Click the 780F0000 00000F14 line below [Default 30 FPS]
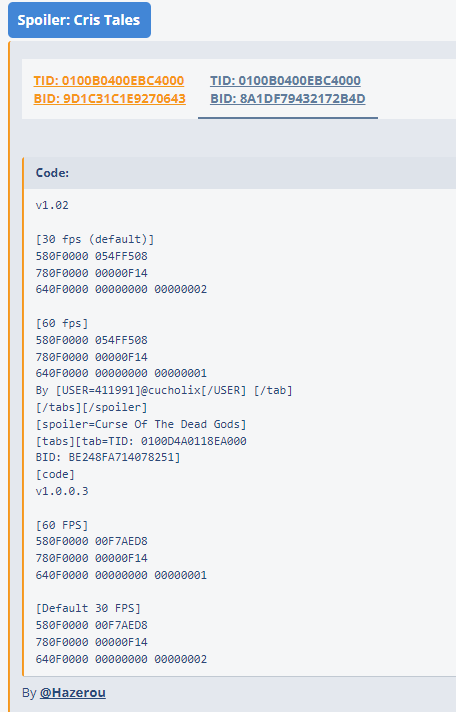Viewport: 456px width, 712px height. (x=91, y=642)
